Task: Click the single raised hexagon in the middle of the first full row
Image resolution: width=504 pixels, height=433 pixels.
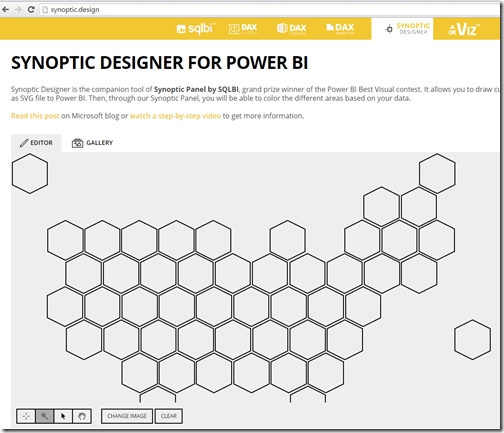Action: coord(287,240)
